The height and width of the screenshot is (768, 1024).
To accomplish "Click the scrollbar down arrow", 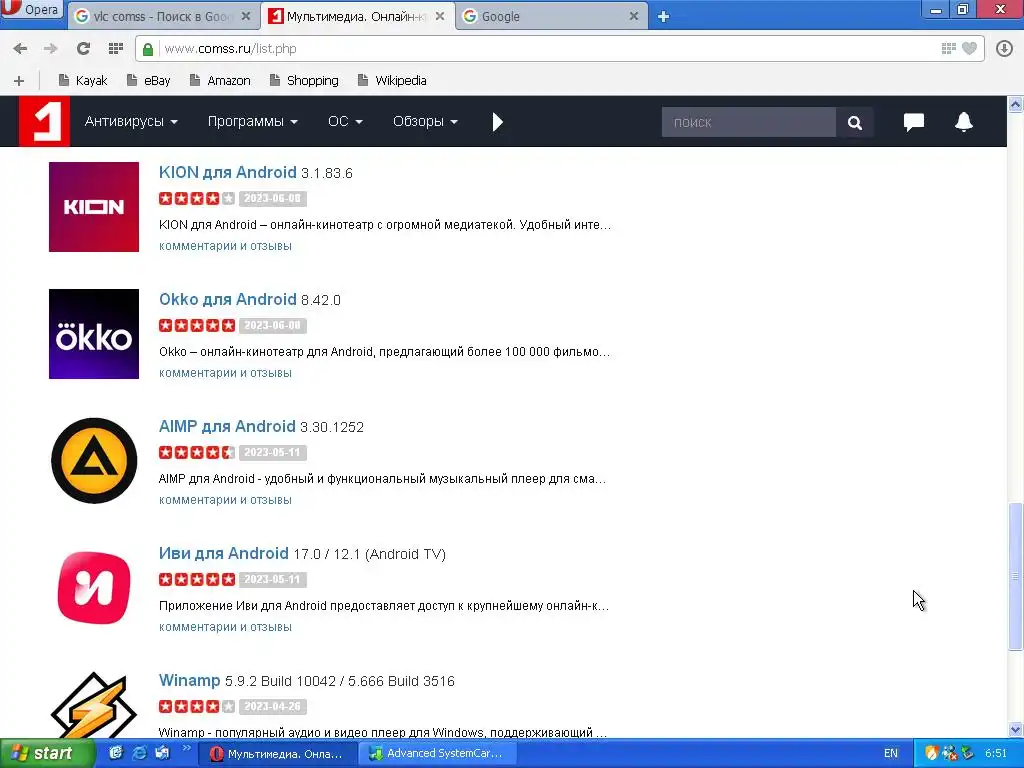I will point(1015,730).
